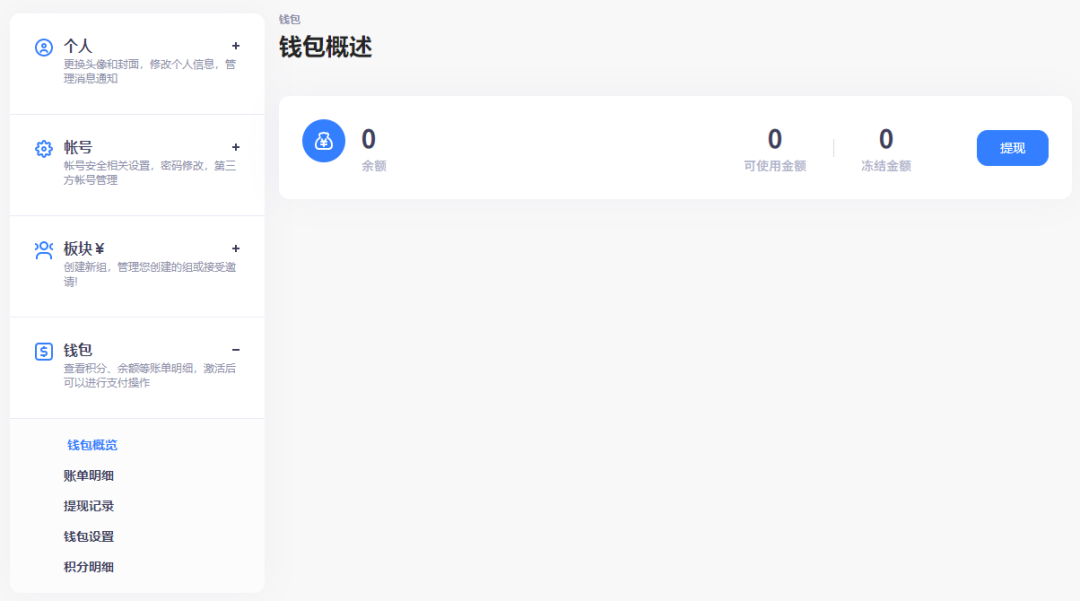Click the 余额 balance amount

point(368,140)
